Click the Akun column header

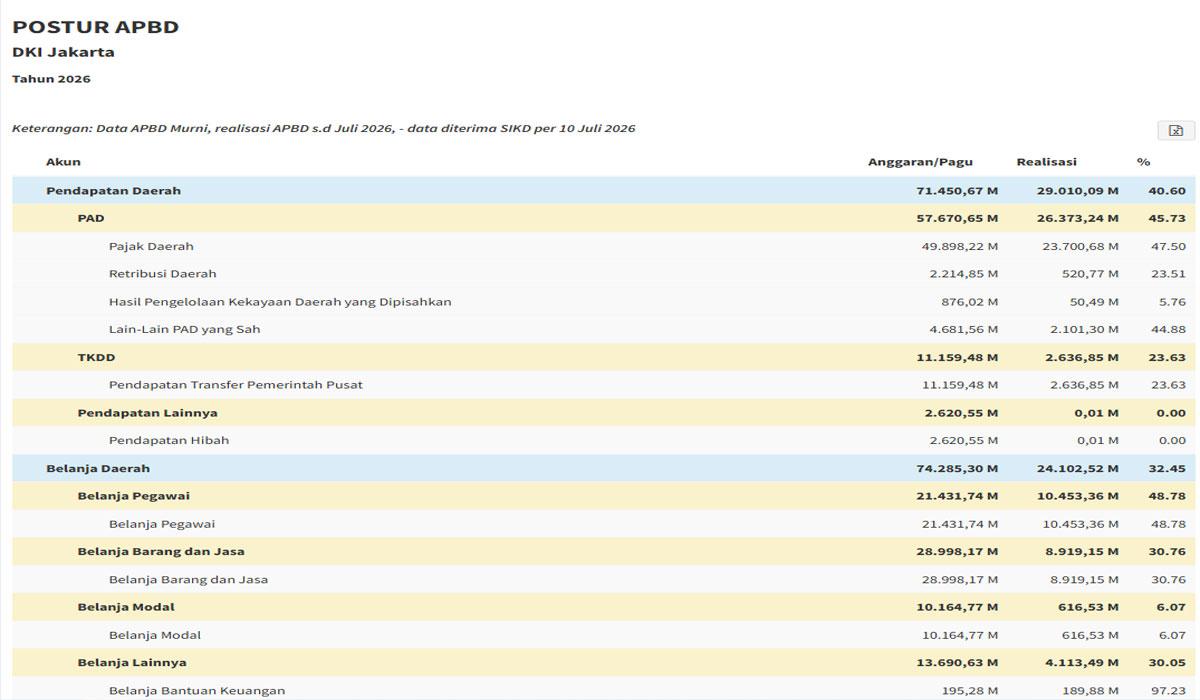pyautogui.click(x=63, y=162)
